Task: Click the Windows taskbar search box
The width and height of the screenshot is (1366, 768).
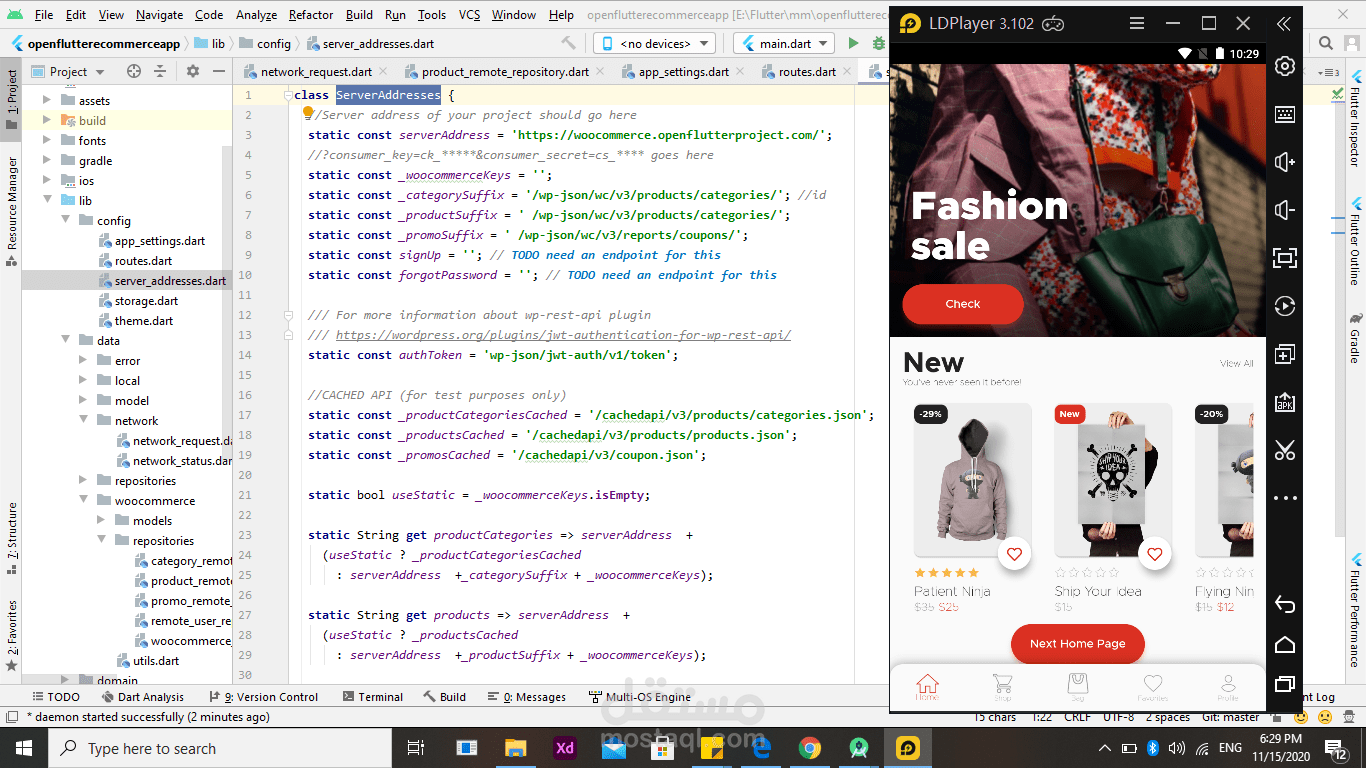Action: tap(218, 748)
